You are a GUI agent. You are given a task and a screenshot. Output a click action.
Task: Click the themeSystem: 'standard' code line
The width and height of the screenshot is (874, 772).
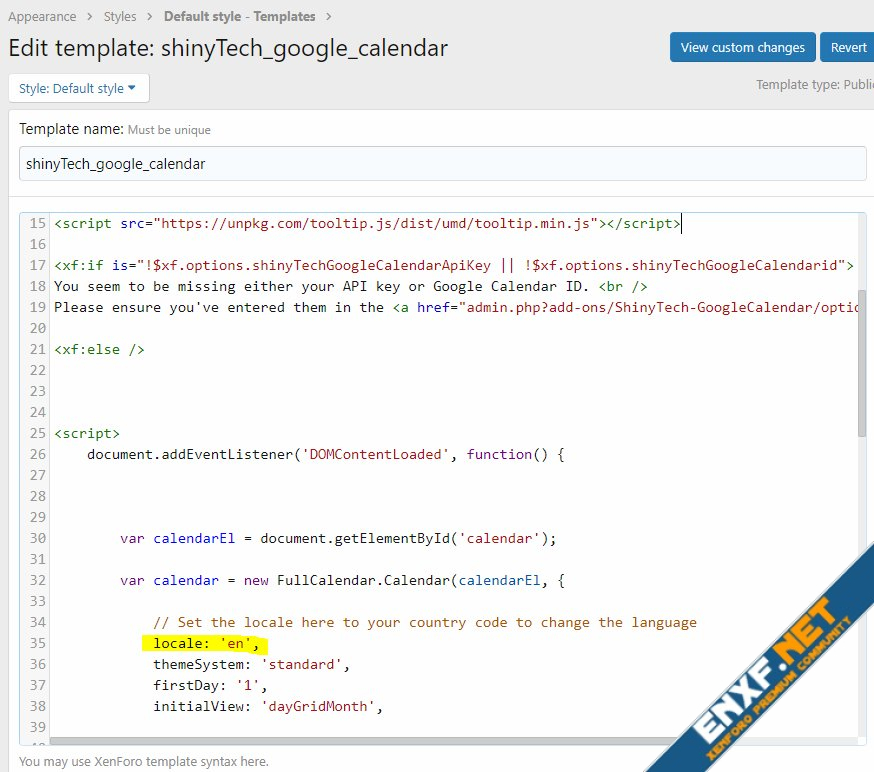251,664
